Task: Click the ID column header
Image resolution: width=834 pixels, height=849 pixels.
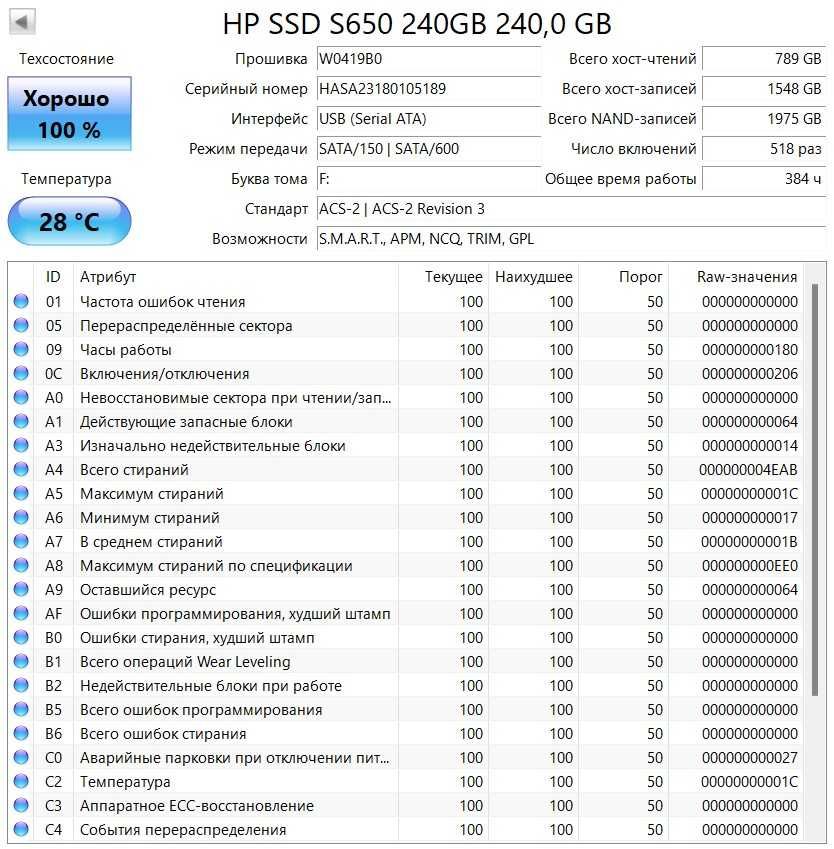Action: [x=53, y=277]
